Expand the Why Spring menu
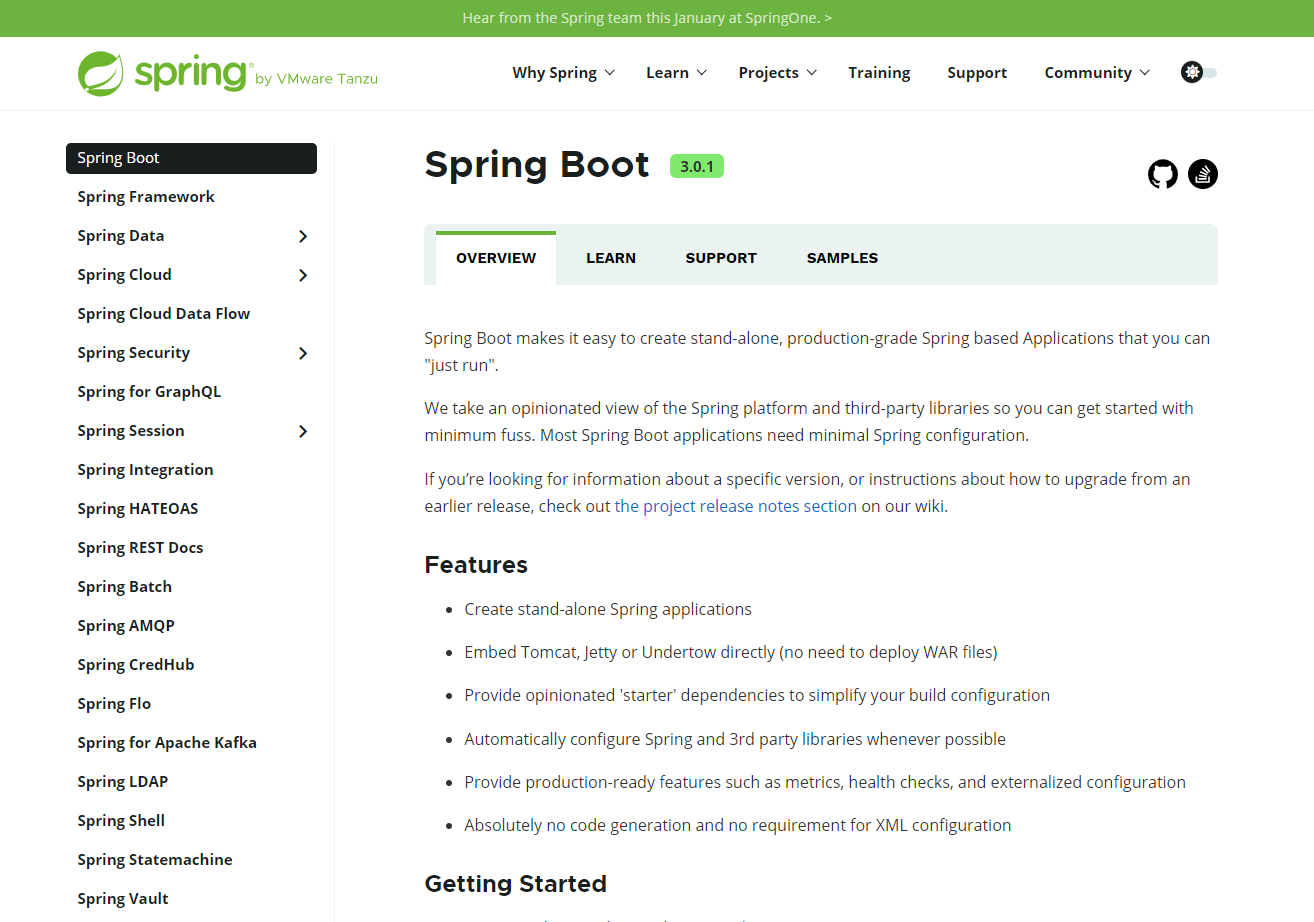1314x922 pixels. [564, 73]
